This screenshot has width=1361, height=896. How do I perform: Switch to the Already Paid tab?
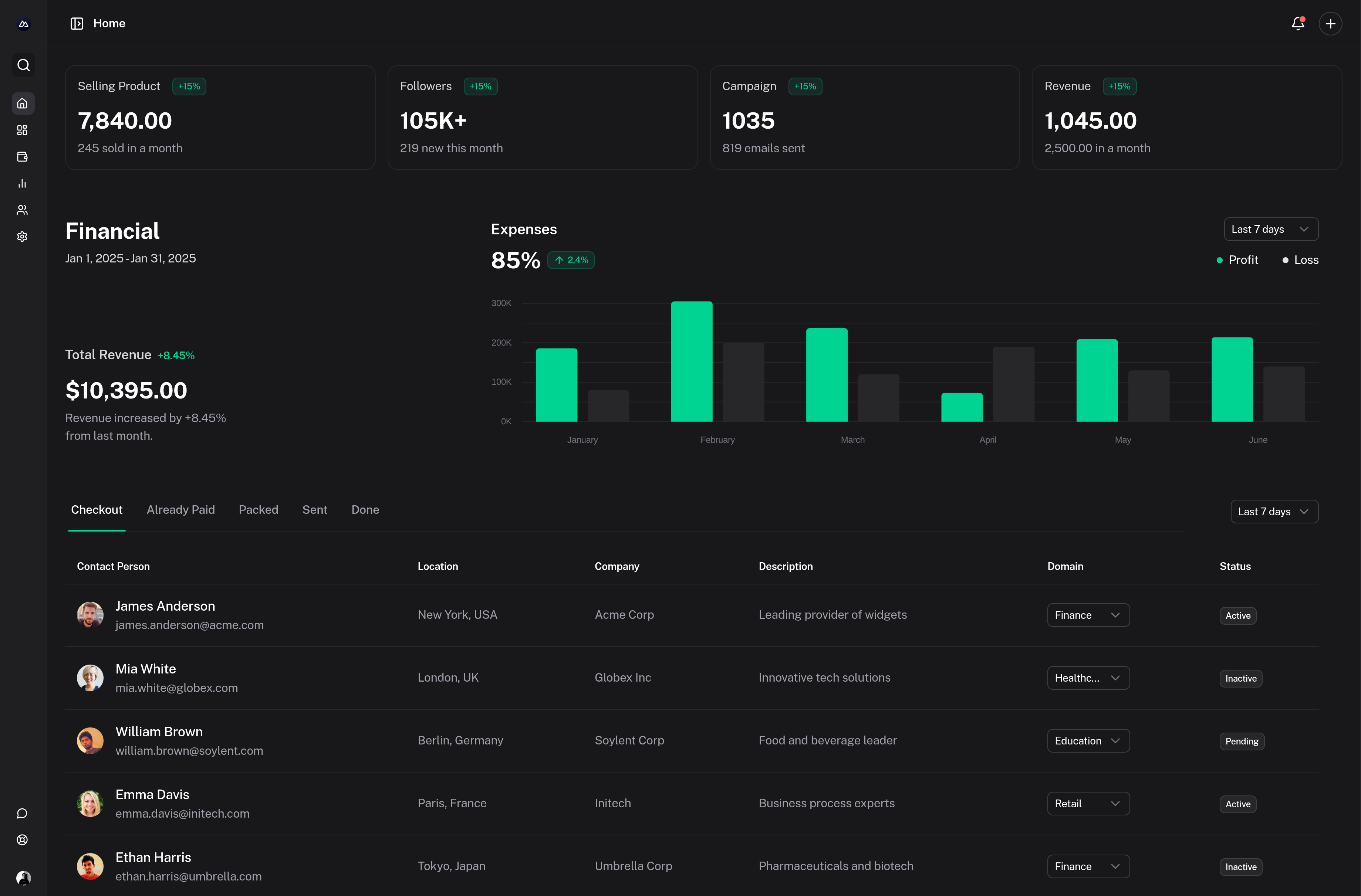click(181, 510)
